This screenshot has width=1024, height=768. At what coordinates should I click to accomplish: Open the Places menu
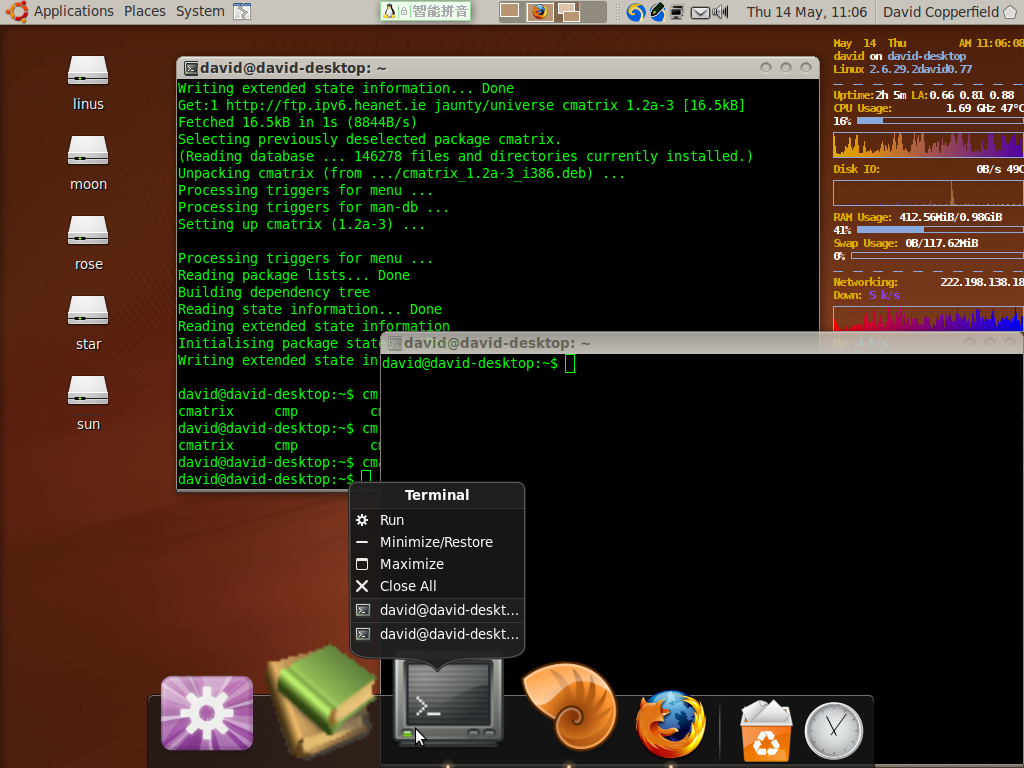[144, 11]
